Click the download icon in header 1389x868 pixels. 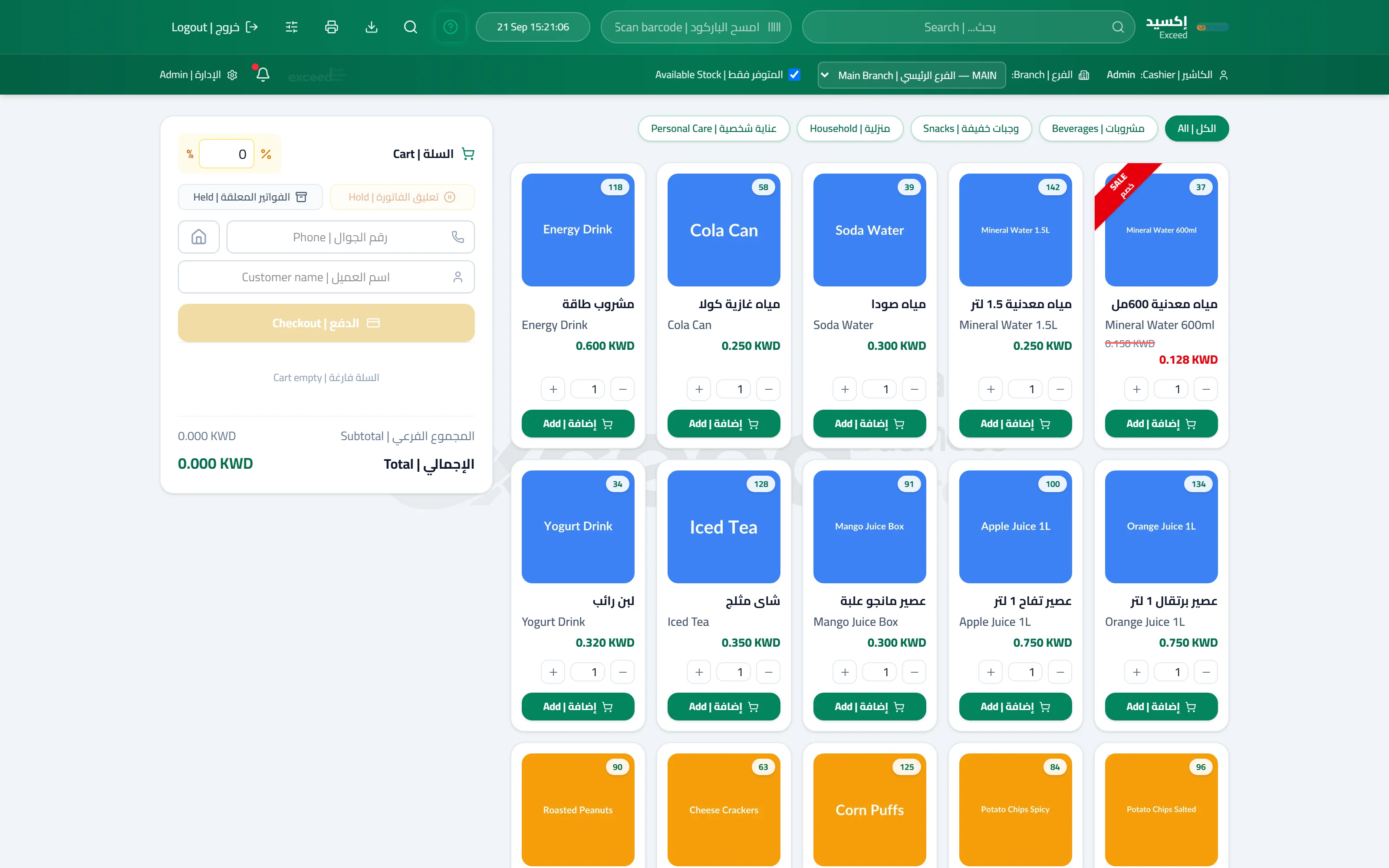(x=372, y=27)
